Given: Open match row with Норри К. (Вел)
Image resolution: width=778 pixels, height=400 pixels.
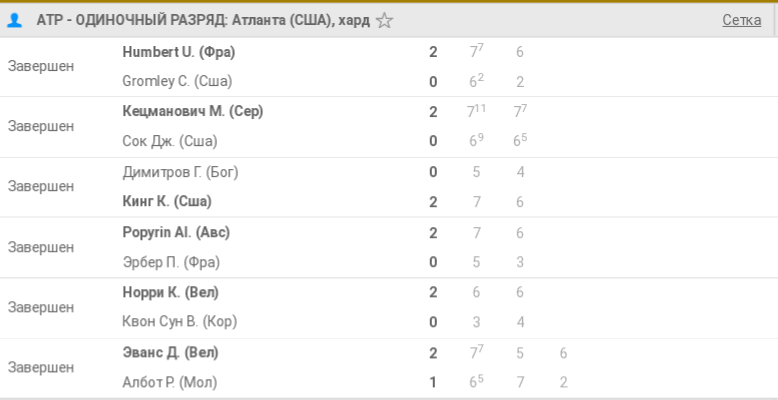Looking at the screenshot, I should point(389,308).
